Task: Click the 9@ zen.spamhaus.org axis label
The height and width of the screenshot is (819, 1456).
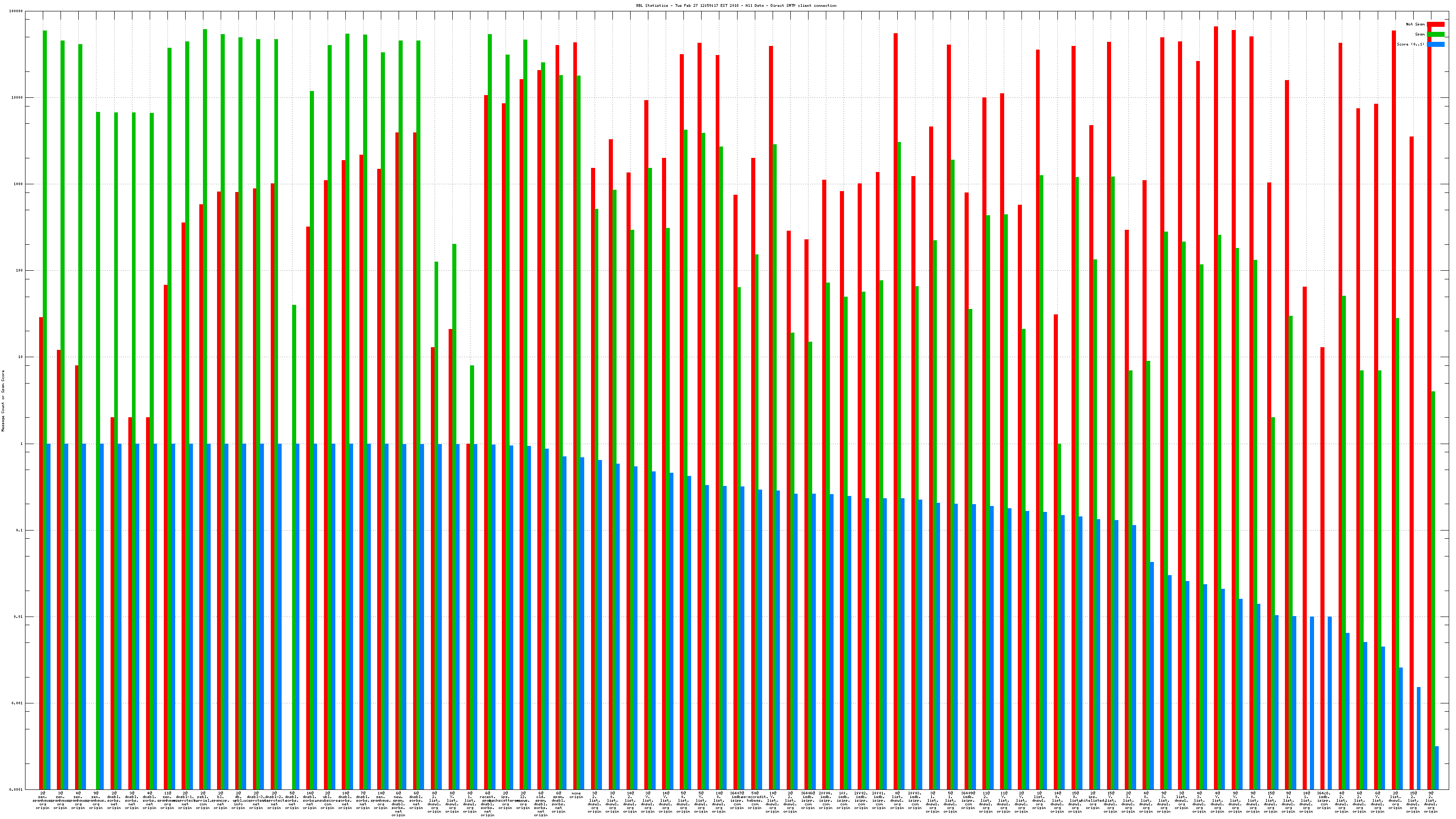Action: (96, 800)
